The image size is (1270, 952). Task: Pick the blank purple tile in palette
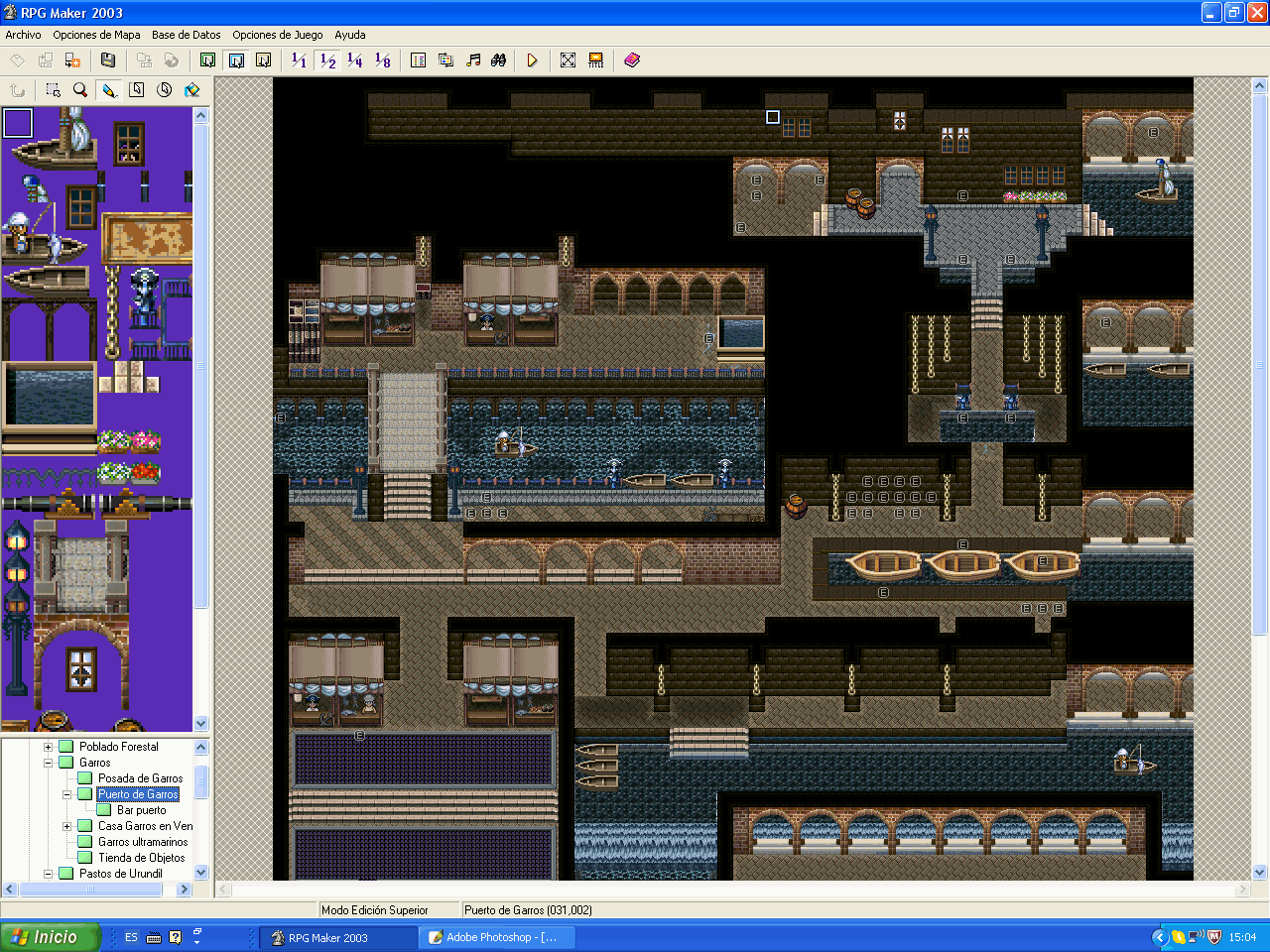pyautogui.click(x=18, y=123)
